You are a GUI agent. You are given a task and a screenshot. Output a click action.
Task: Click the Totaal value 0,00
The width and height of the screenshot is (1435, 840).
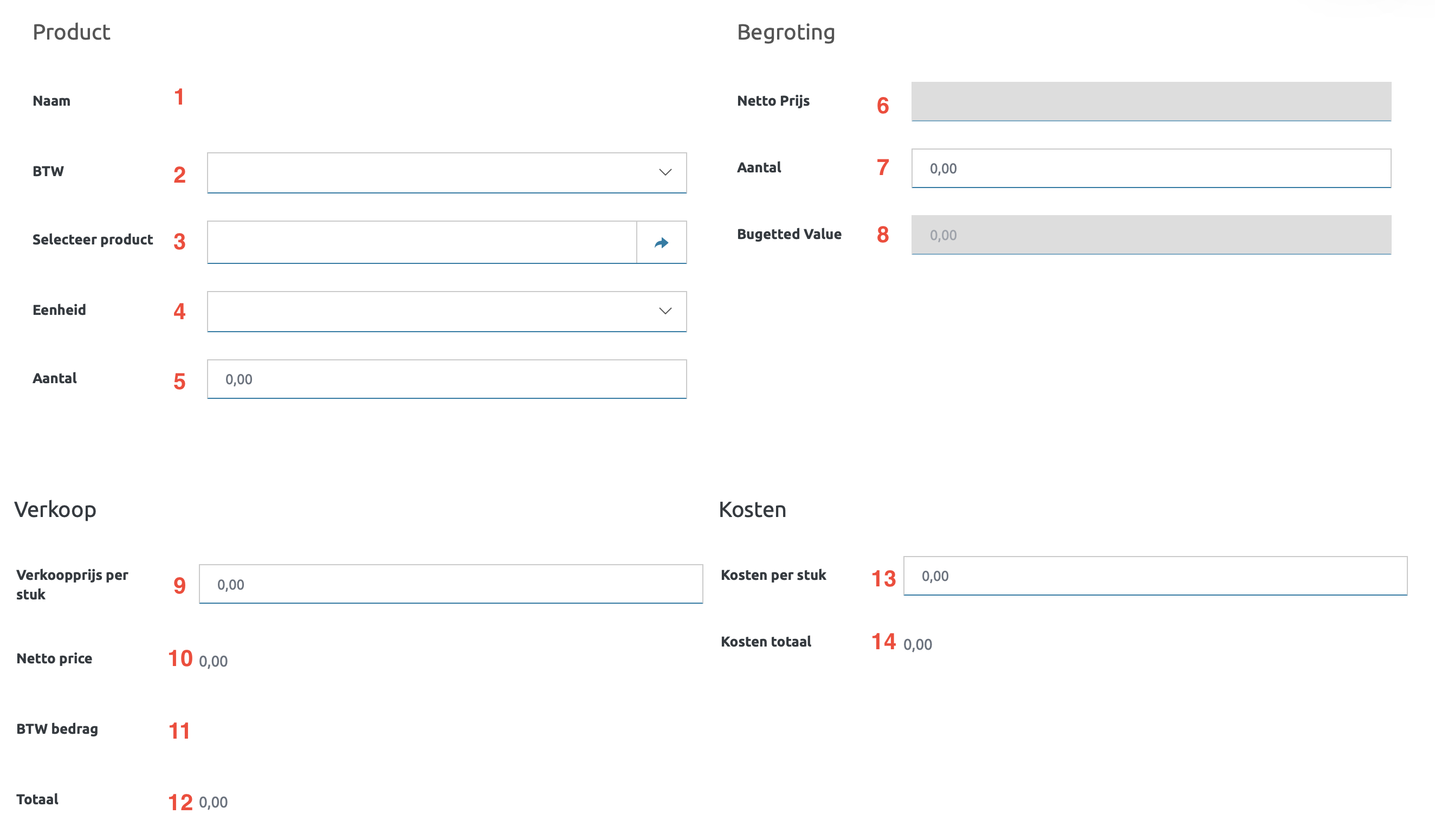click(214, 802)
